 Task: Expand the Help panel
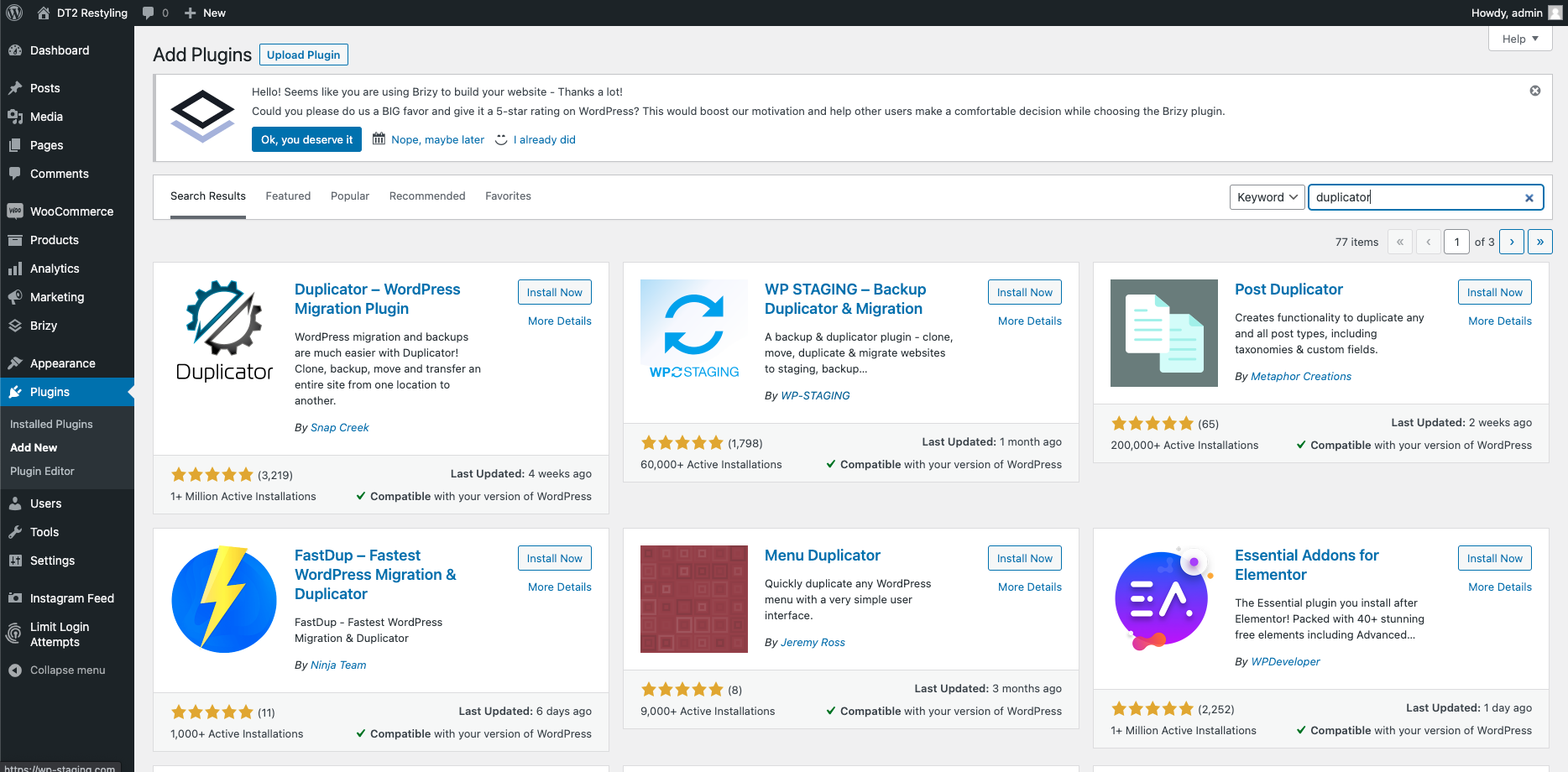point(1519,39)
